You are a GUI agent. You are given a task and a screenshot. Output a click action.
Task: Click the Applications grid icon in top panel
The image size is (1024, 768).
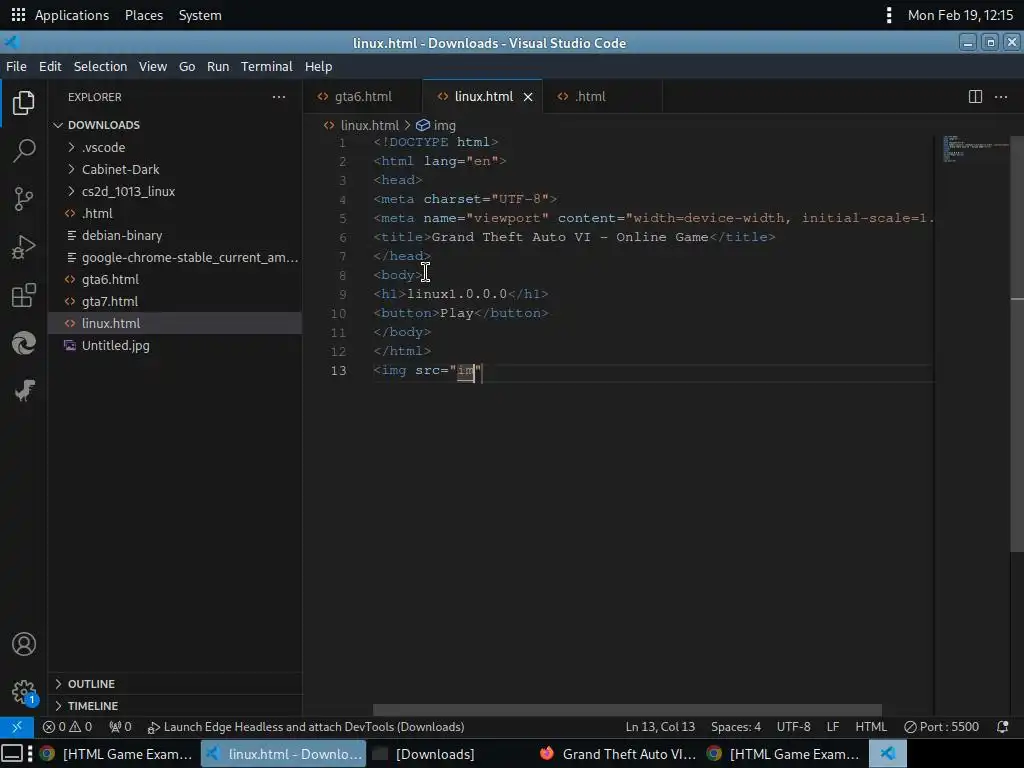18,14
